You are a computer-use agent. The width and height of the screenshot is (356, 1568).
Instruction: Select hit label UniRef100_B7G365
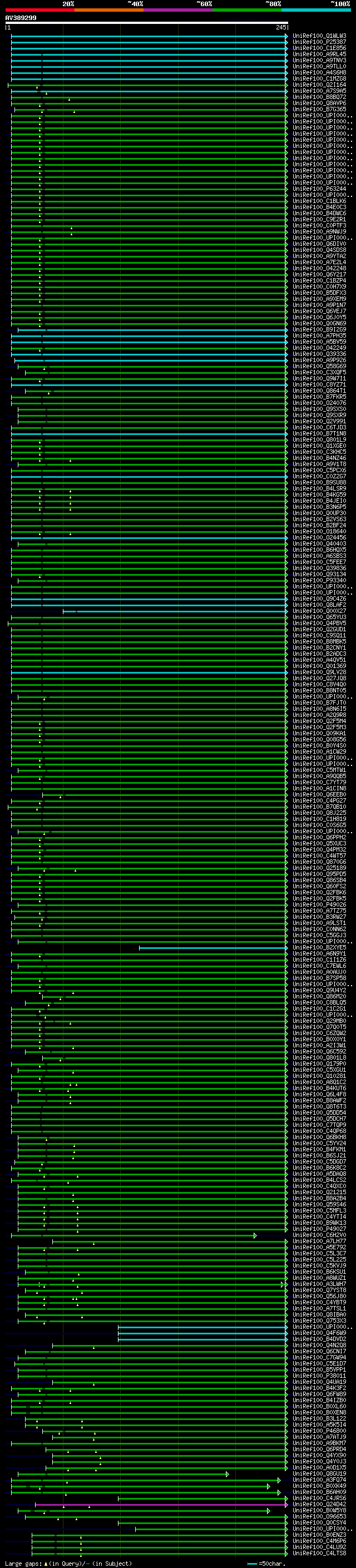pyautogui.click(x=319, y=109)
